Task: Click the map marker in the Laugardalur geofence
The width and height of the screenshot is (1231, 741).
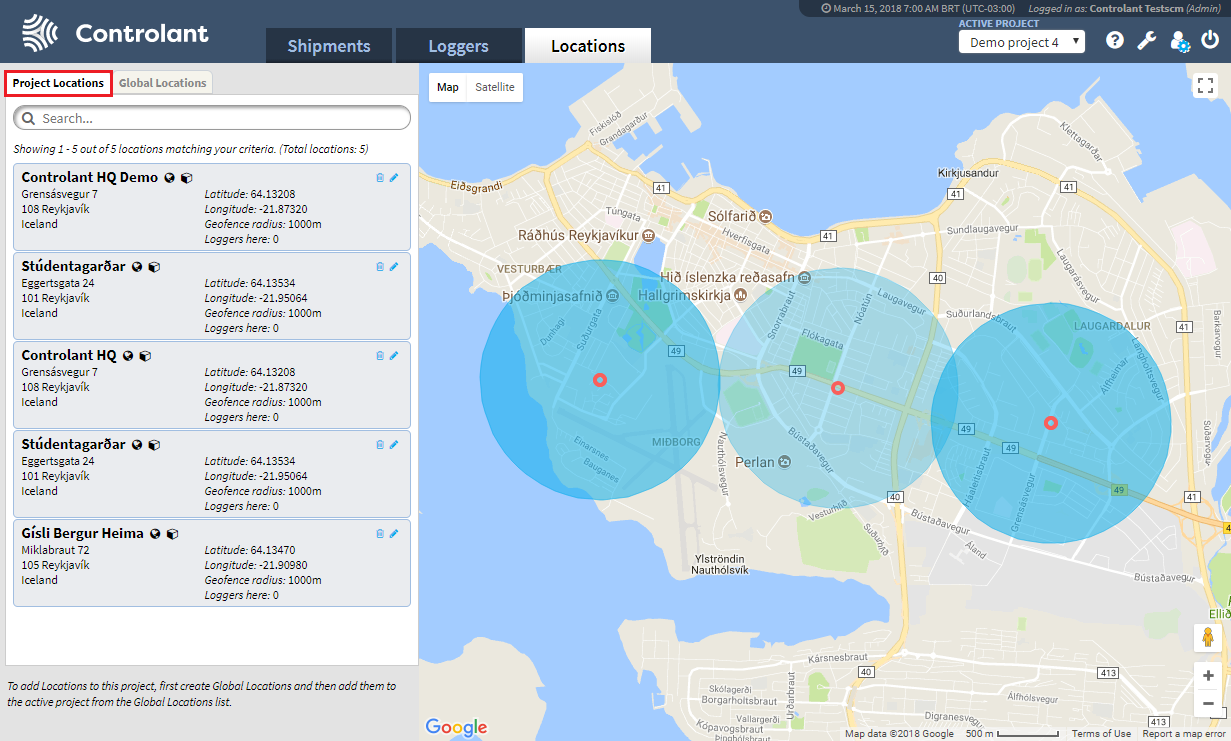Action: 1051,423
